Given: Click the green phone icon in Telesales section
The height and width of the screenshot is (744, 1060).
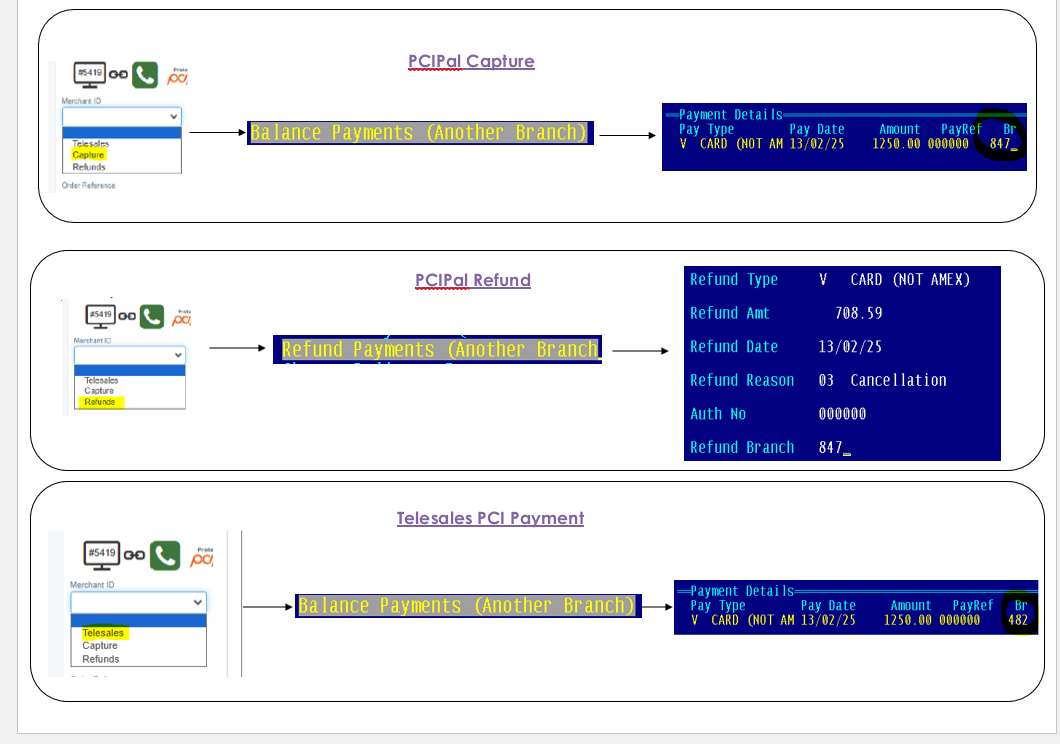Looking at the screenshot, I should click(165, 555).
